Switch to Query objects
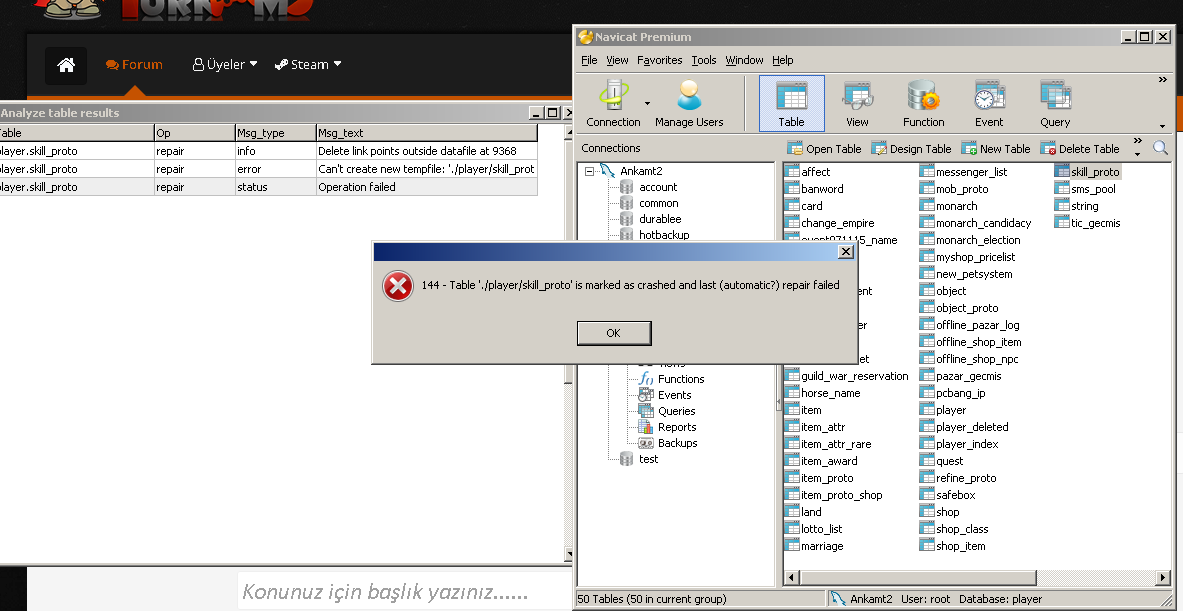Viewport: 1183px width, 611px height. (1055, 103)
